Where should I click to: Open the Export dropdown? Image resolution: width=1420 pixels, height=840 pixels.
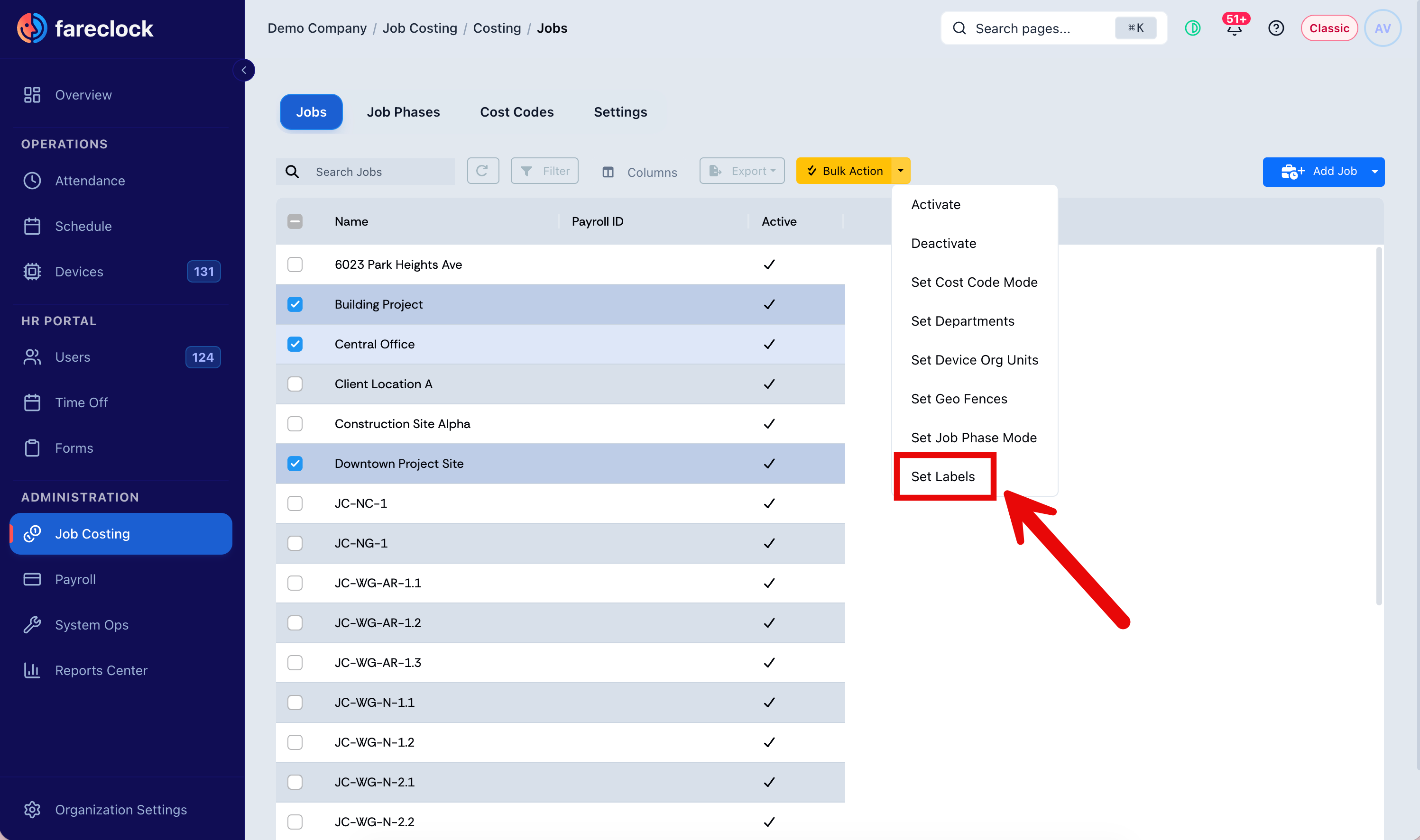742,171
